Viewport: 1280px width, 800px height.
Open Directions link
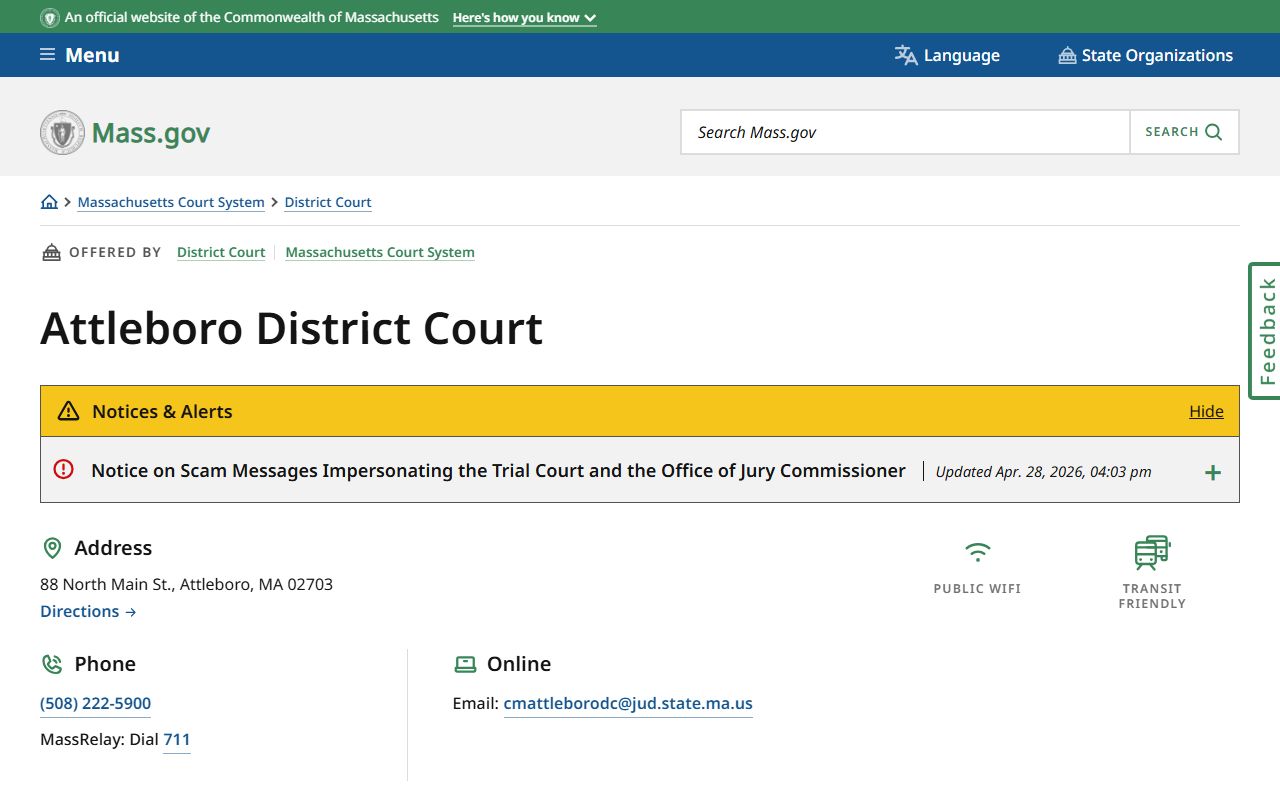click(x=88, y=611)
